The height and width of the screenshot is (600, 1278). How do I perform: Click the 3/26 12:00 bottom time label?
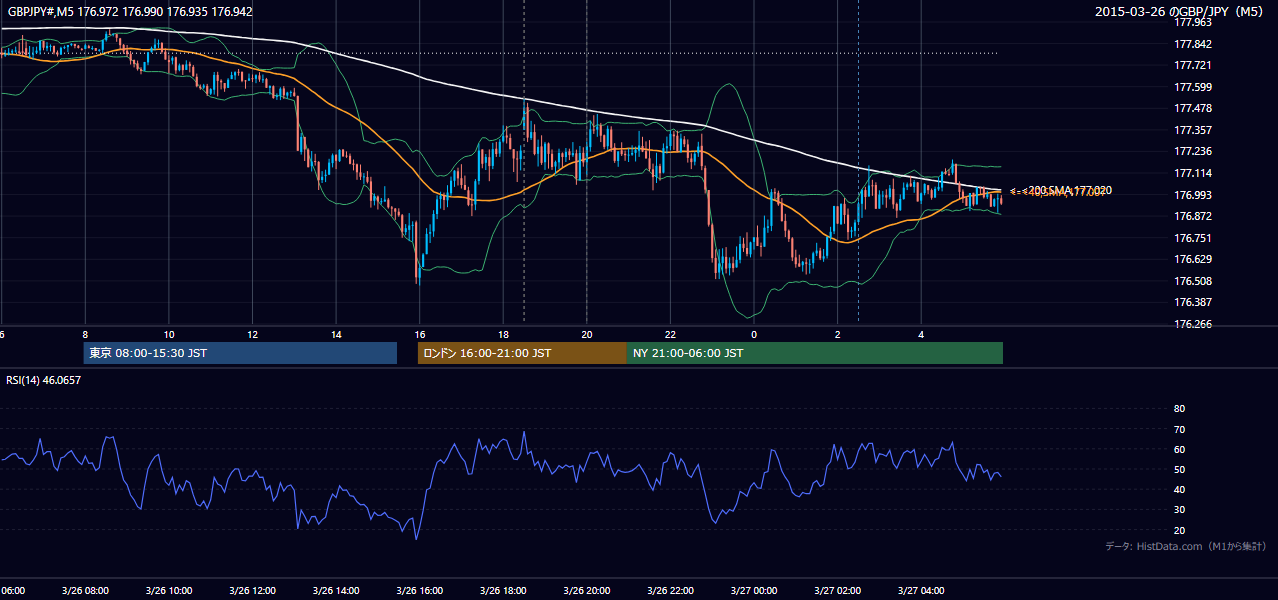[x=252, y=591]
